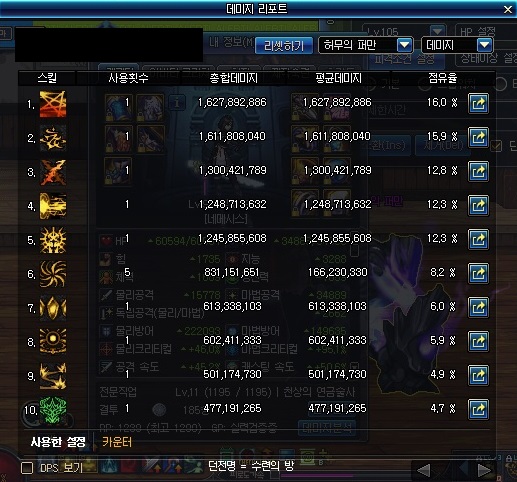Click the 사용횟수 column header
The width and height of the screenshot is (517, 482).
click(x=128, y=78)
